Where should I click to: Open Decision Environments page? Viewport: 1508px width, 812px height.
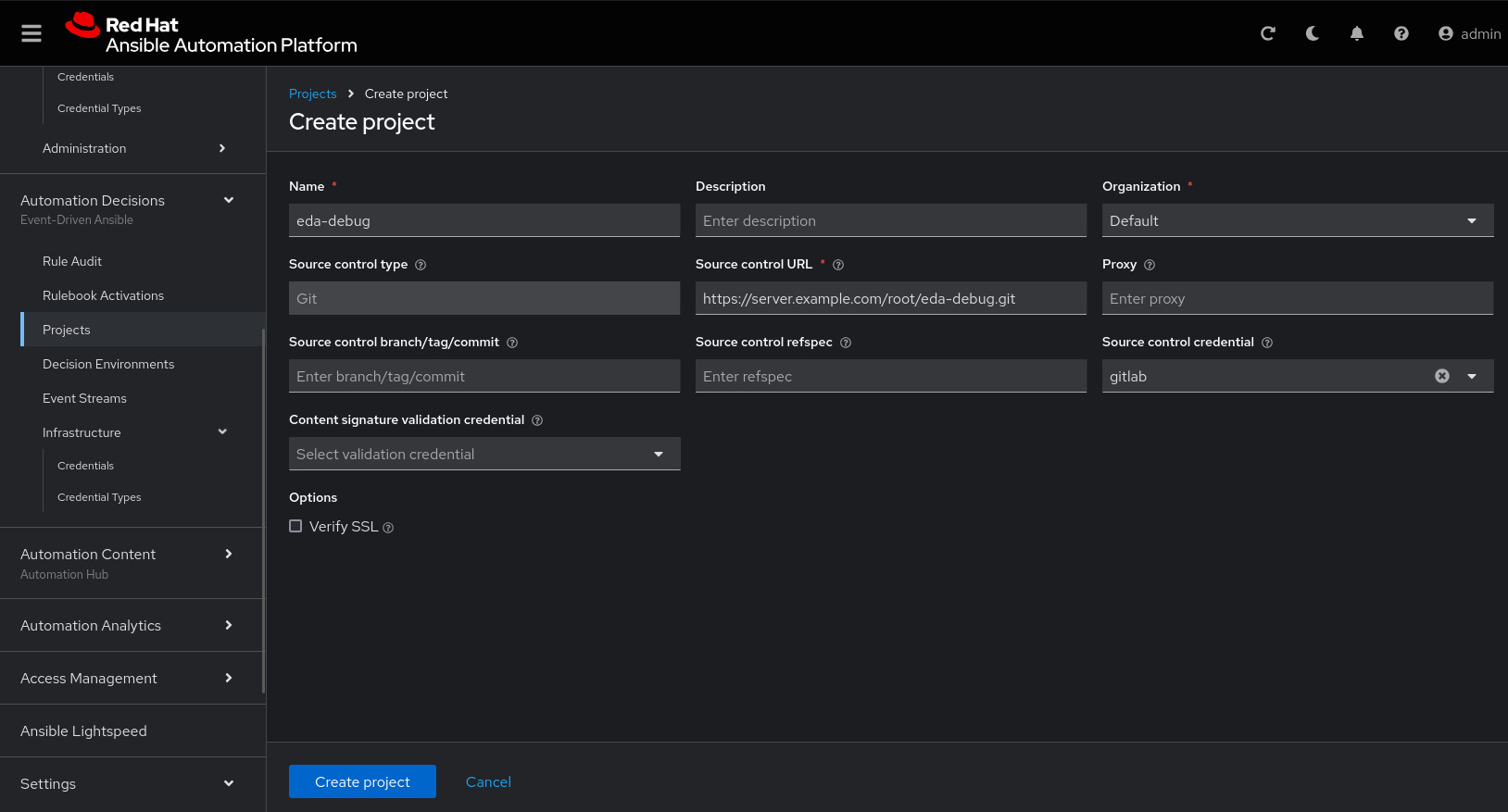click(x=108, y=364)
